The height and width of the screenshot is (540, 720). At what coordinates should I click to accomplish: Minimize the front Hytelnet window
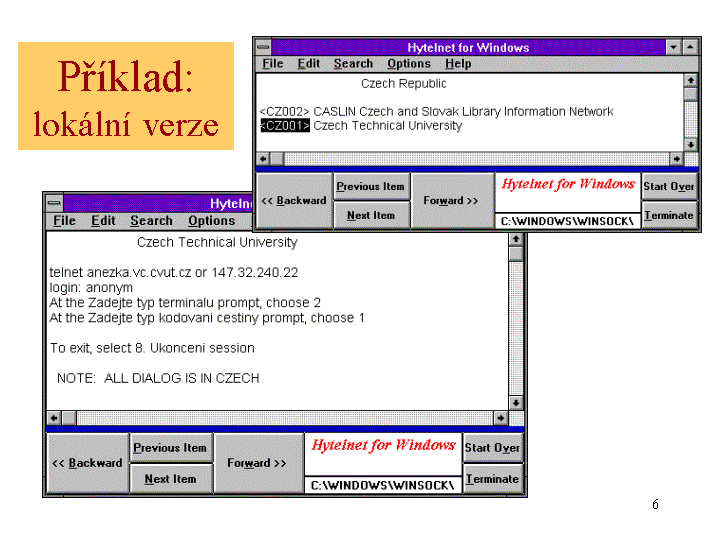tap(673, 47)
